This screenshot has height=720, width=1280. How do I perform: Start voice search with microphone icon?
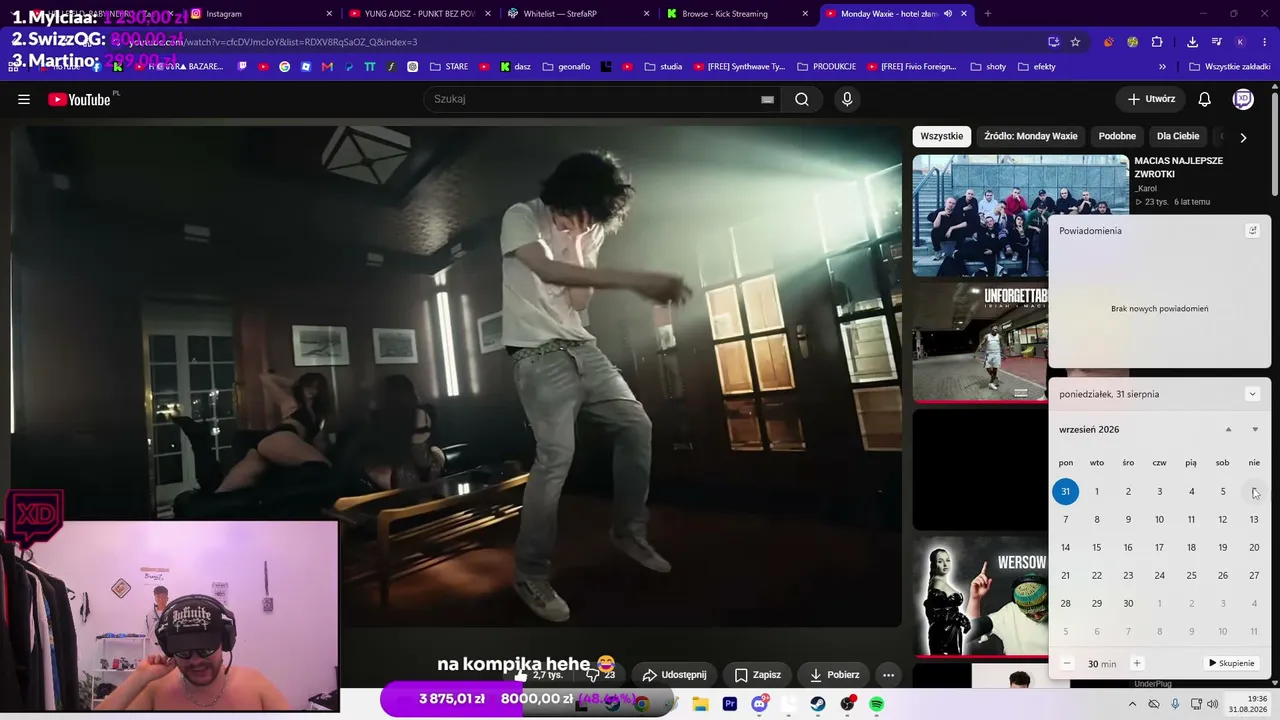[x=847, y=99]
